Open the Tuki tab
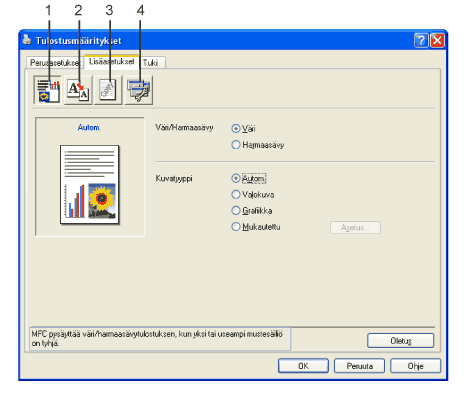This screenshot has width=472, height=408. point(151,63)
